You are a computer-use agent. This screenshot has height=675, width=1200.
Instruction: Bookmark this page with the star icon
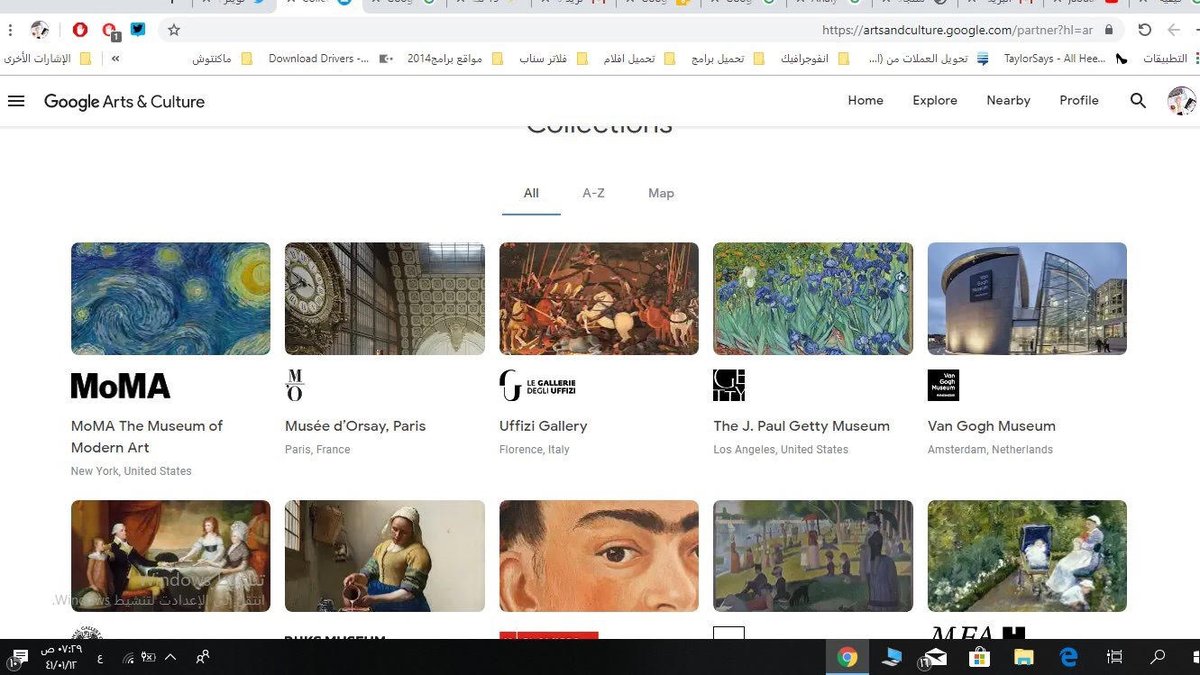tap(174, 30)
